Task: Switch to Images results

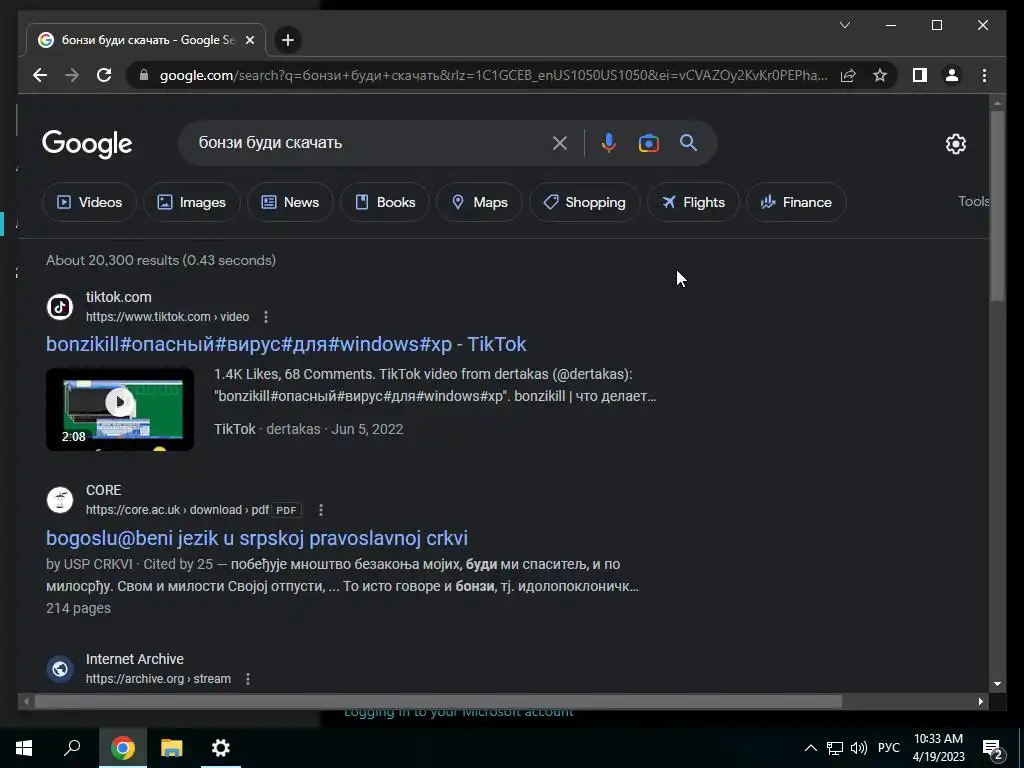Action: (192, 202)
